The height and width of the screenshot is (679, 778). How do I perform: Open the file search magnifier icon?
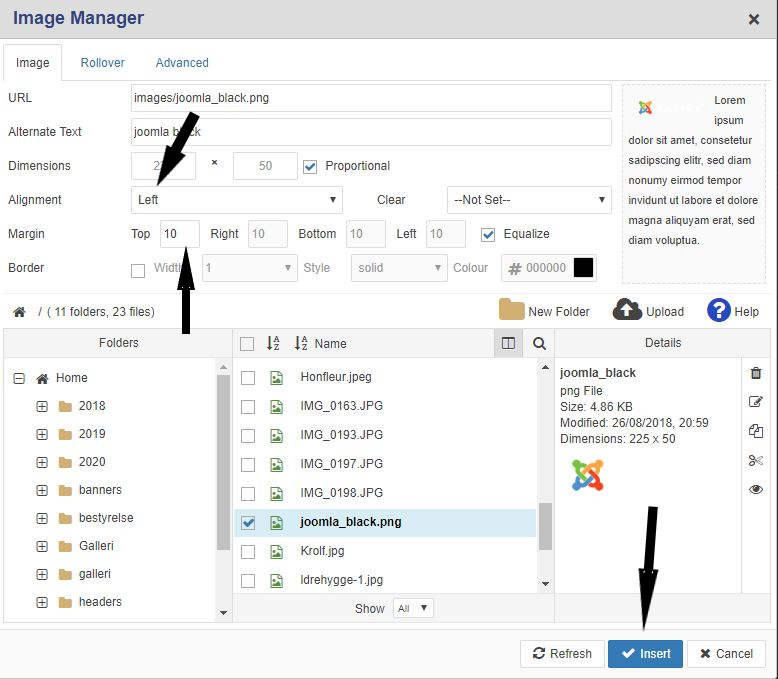[x=539, y=343]
